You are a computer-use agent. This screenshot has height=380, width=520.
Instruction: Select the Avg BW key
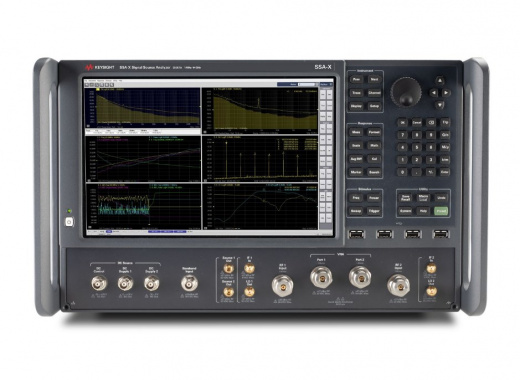[x=356, y=159]
